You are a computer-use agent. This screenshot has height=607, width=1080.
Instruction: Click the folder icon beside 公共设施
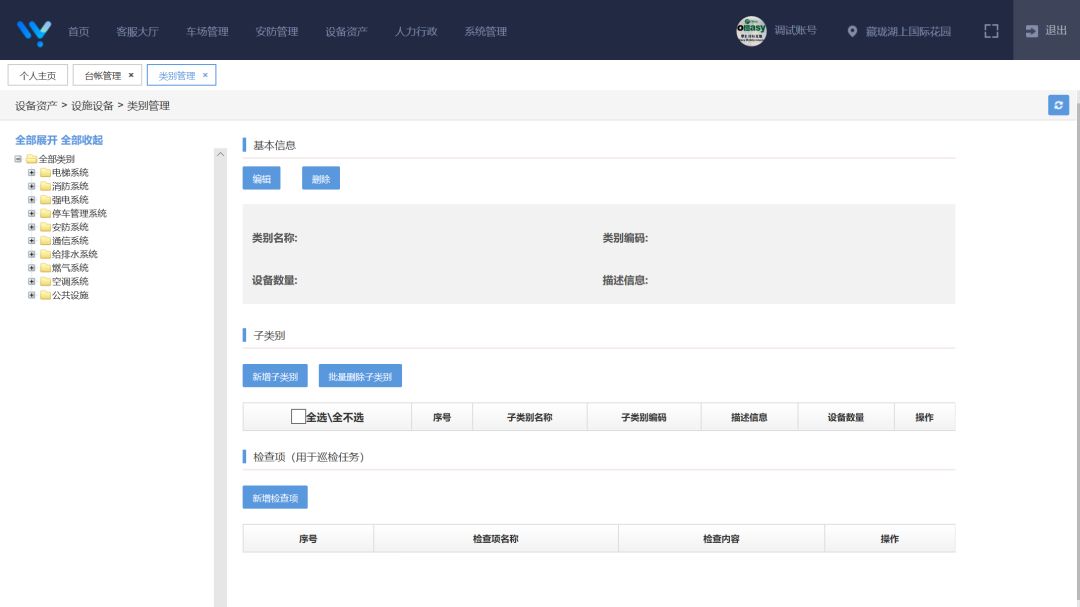coord(47,295)
